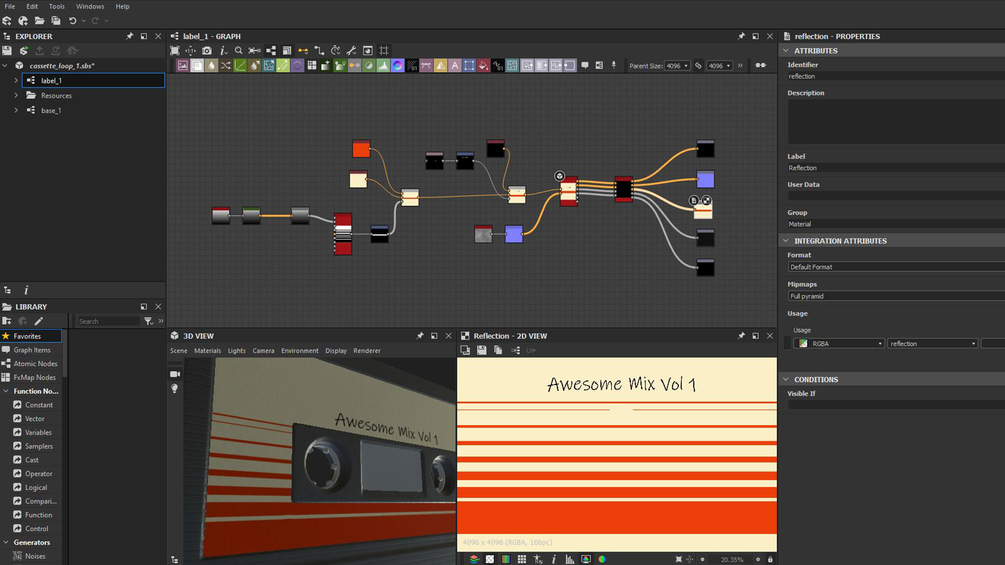This screenshot has height=565, width=1005.
Task: Expand the base_1 graph in Explorer
Action: tap(16, 110)
